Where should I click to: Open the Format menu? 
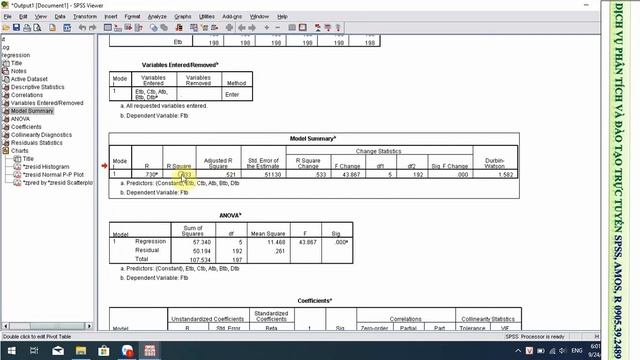pos(132,17)
